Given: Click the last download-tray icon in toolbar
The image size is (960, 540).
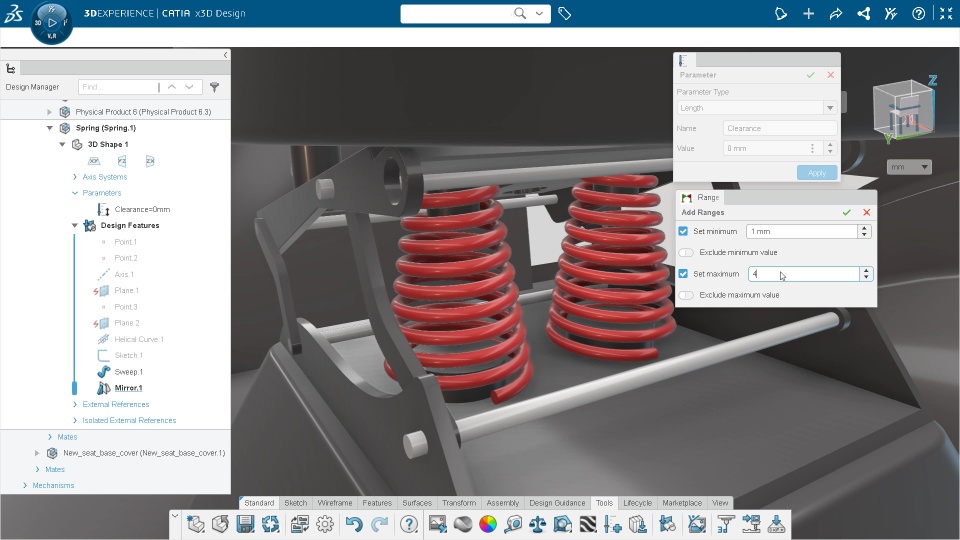Looking at the screenshot, I should [x=776, y=524].
